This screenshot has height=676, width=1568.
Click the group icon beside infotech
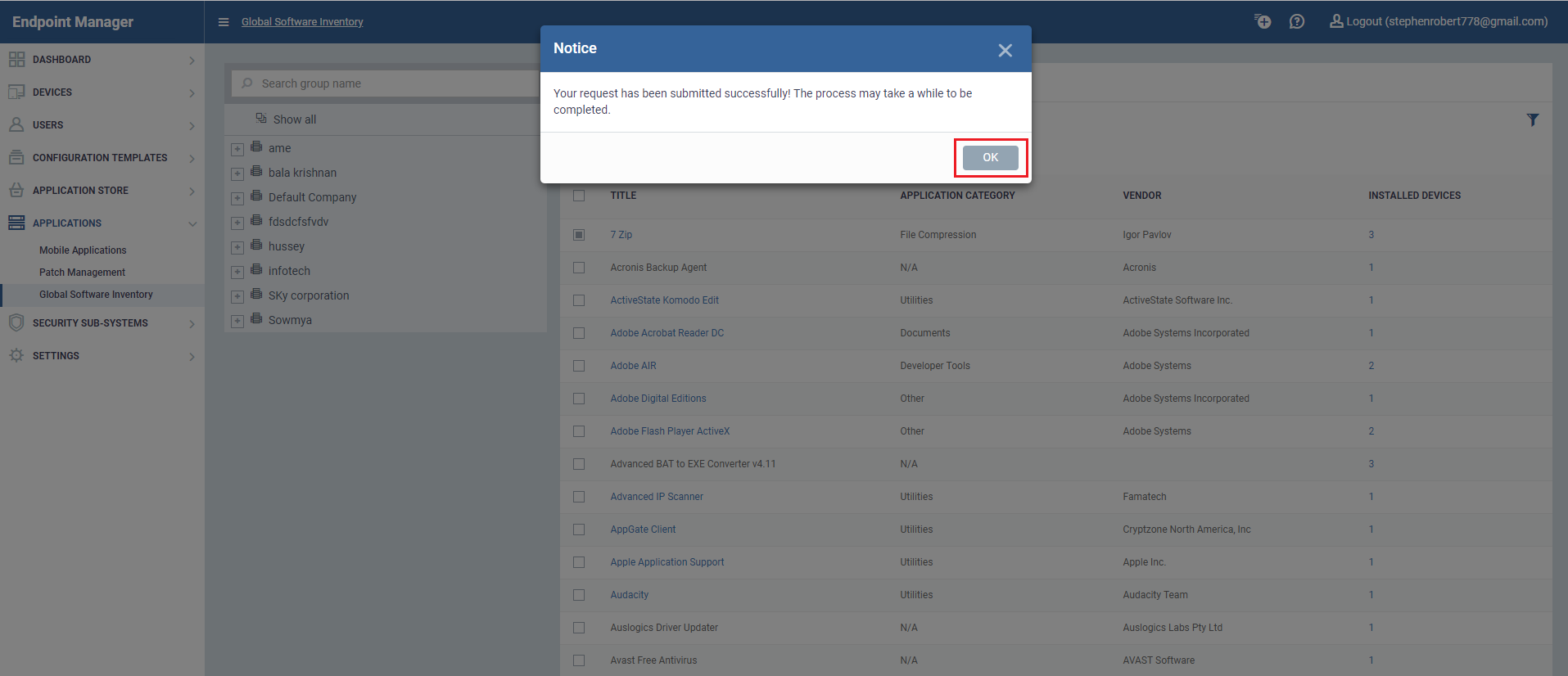(256, 270)
